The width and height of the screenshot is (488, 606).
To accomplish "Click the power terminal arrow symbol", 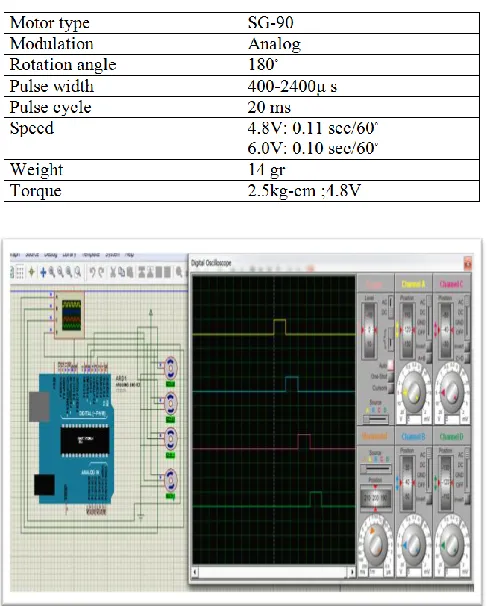I will click(x=151, y=313).
